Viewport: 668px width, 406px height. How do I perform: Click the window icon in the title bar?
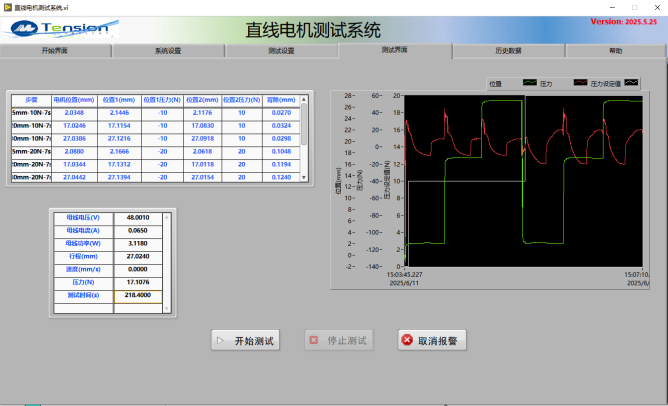click(7, 6)
